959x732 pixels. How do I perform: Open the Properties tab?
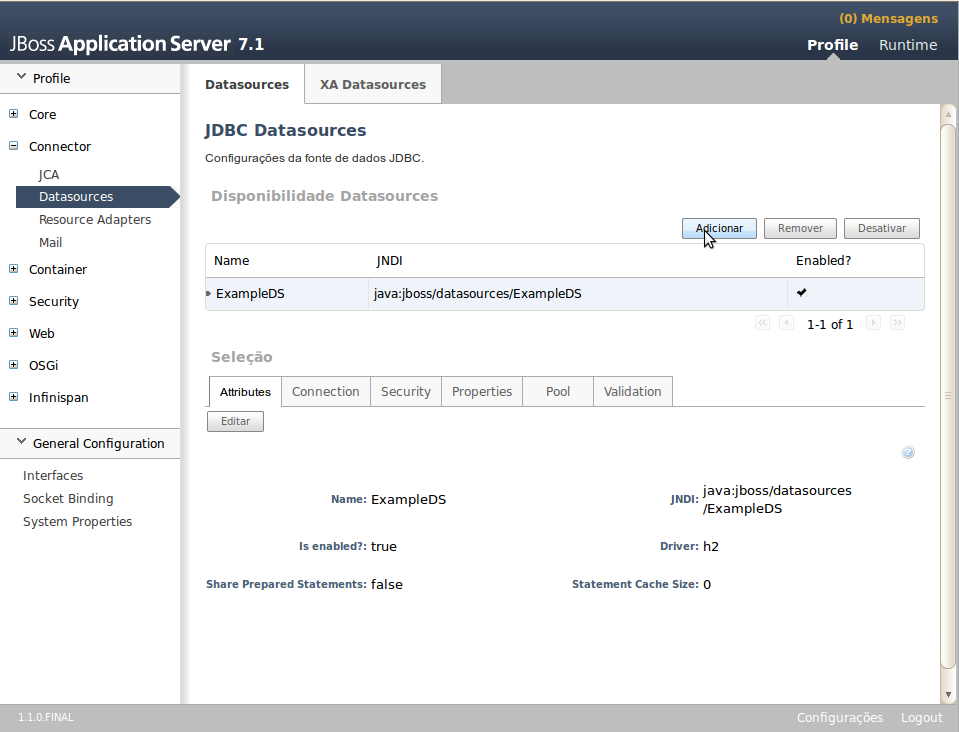point(482,391)
